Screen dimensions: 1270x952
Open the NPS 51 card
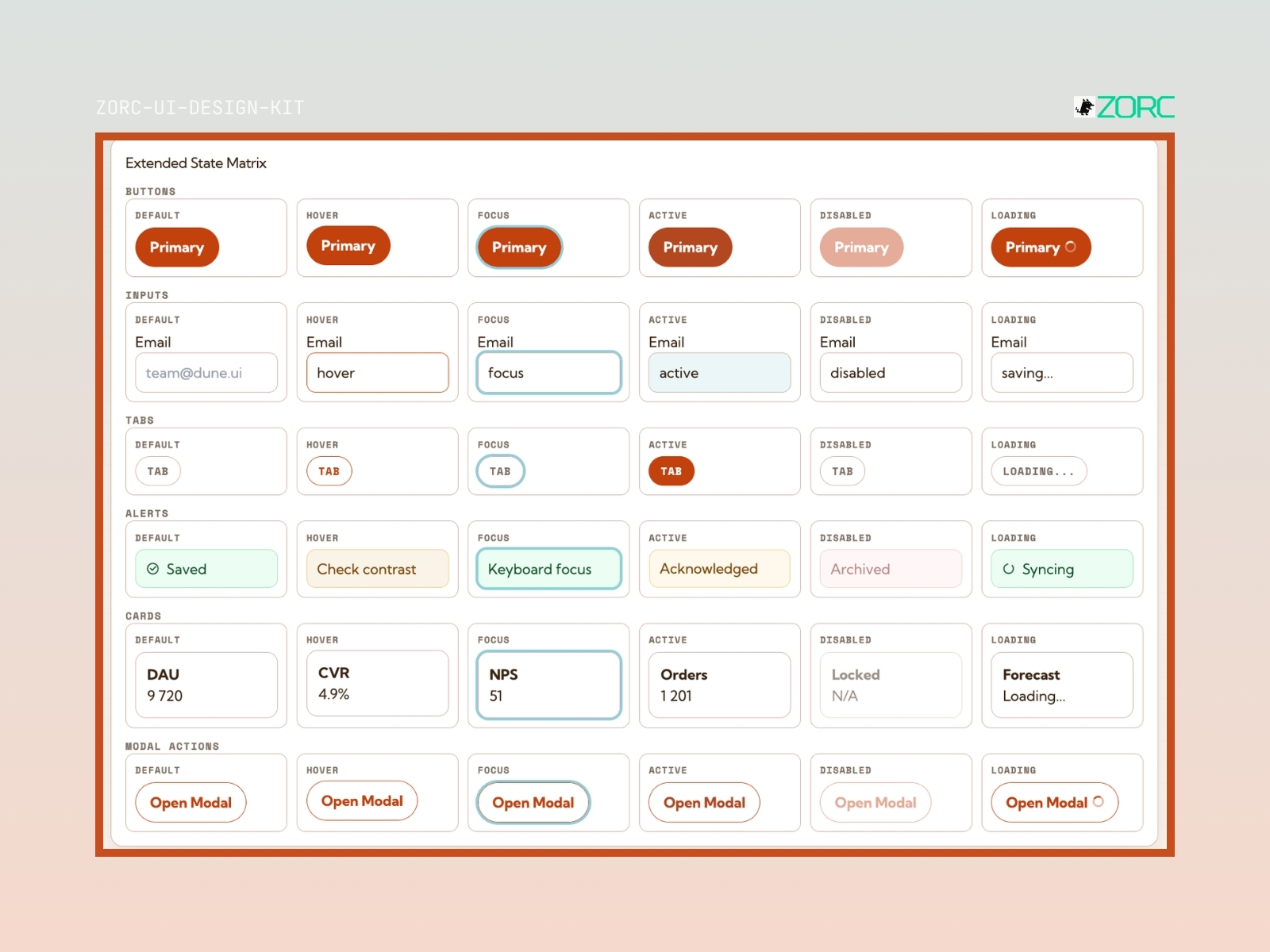click(548, 685)
